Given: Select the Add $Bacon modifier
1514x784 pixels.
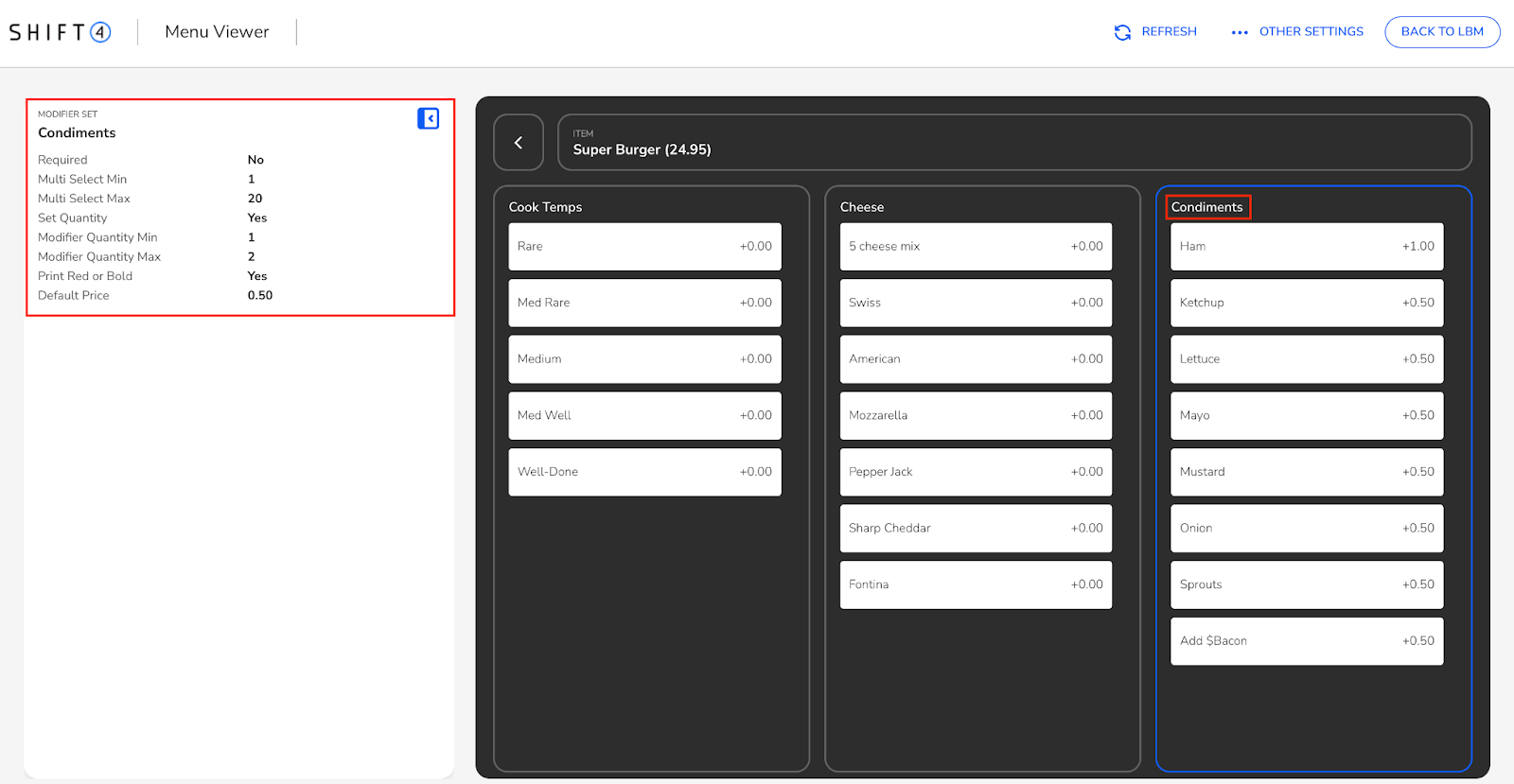Looking at the screenshot, I should click(1306, 641).
